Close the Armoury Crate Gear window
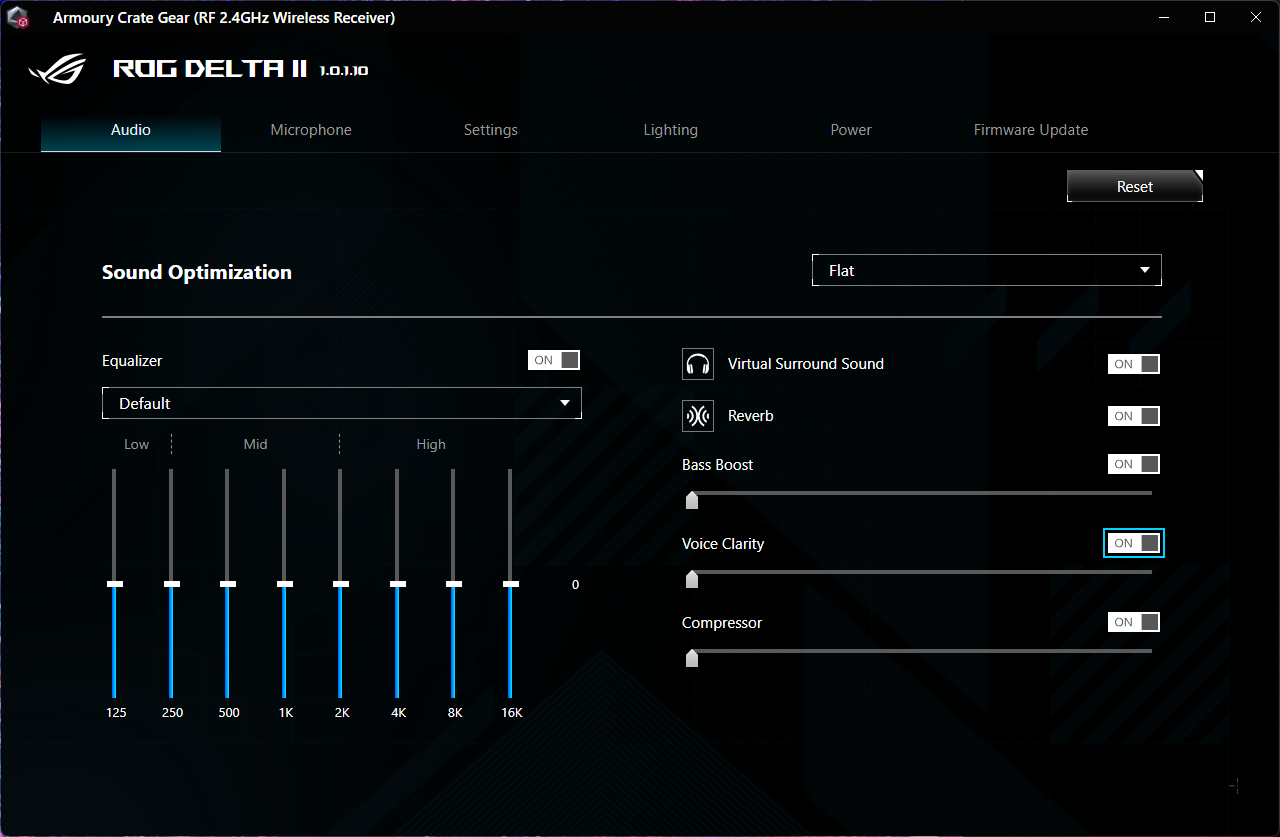 tap(1255, 17)
